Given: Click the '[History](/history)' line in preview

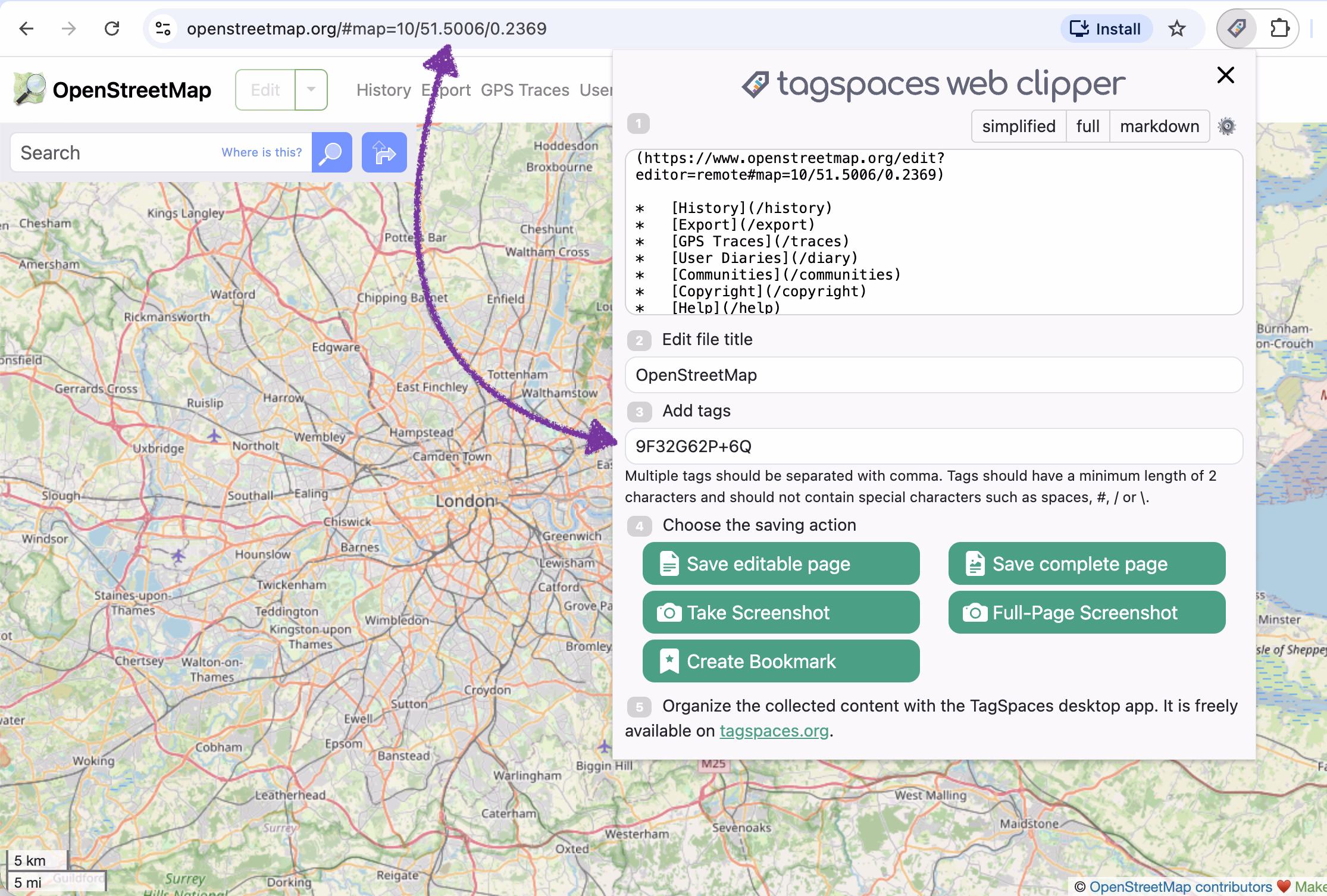Looking at the screenshot, I should point(752,208).
